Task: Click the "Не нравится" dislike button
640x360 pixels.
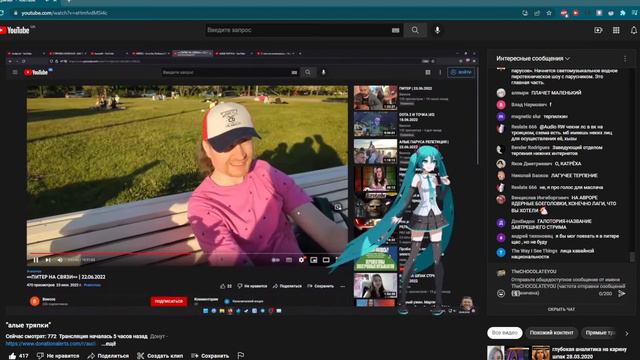Action: click(x=58, y=356)
